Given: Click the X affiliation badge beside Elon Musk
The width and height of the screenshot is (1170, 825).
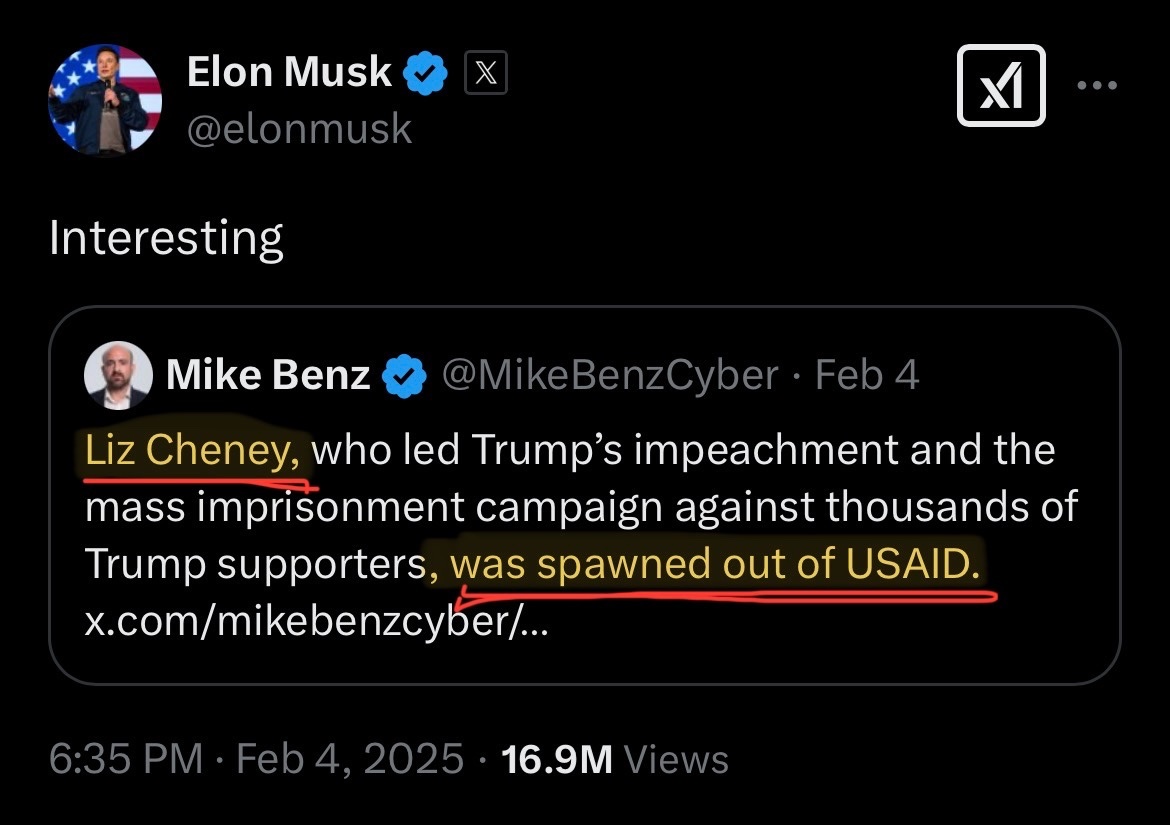Looking at the screenshot, I should click(486, 74).
